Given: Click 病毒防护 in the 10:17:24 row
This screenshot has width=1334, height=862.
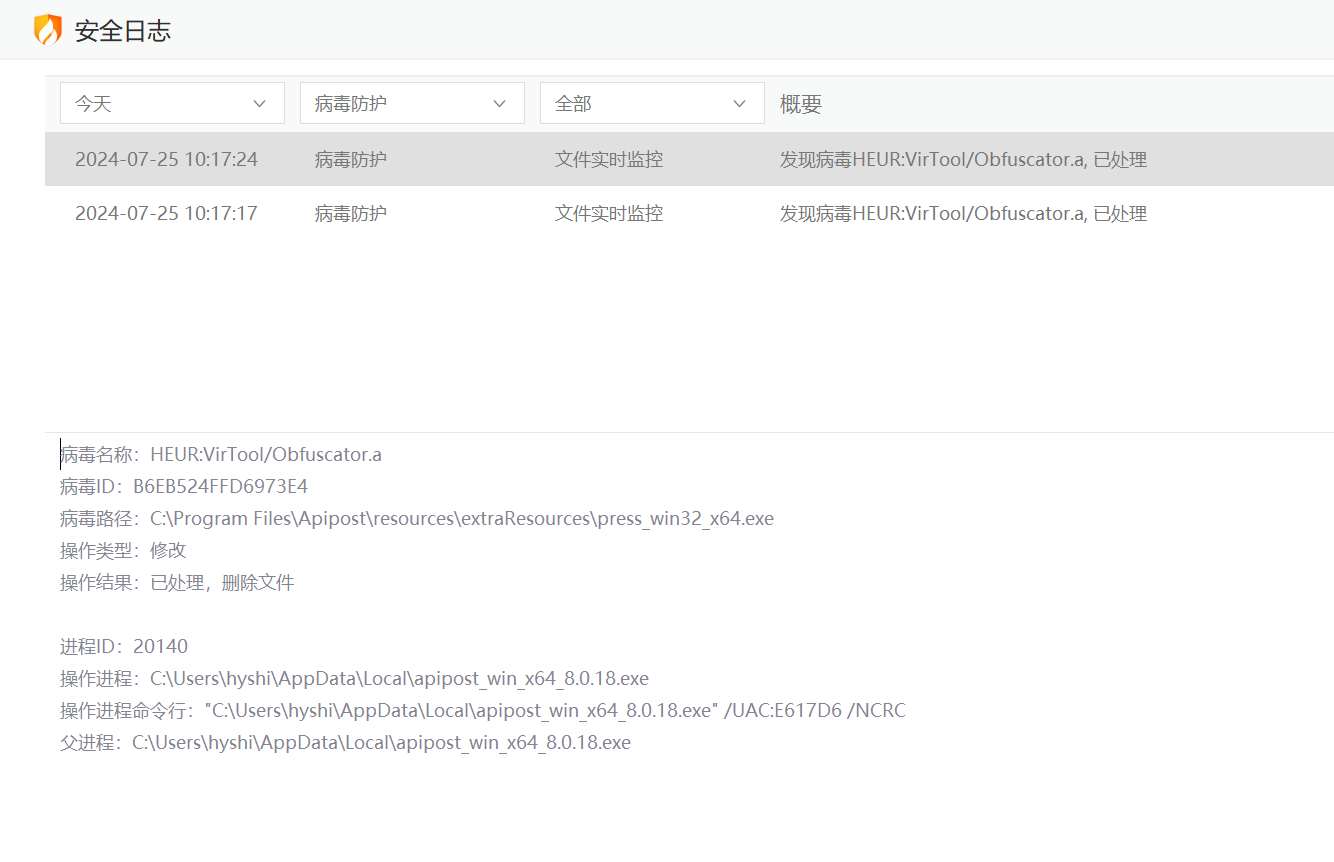Looking at the screenshot, I should [351, 159].
